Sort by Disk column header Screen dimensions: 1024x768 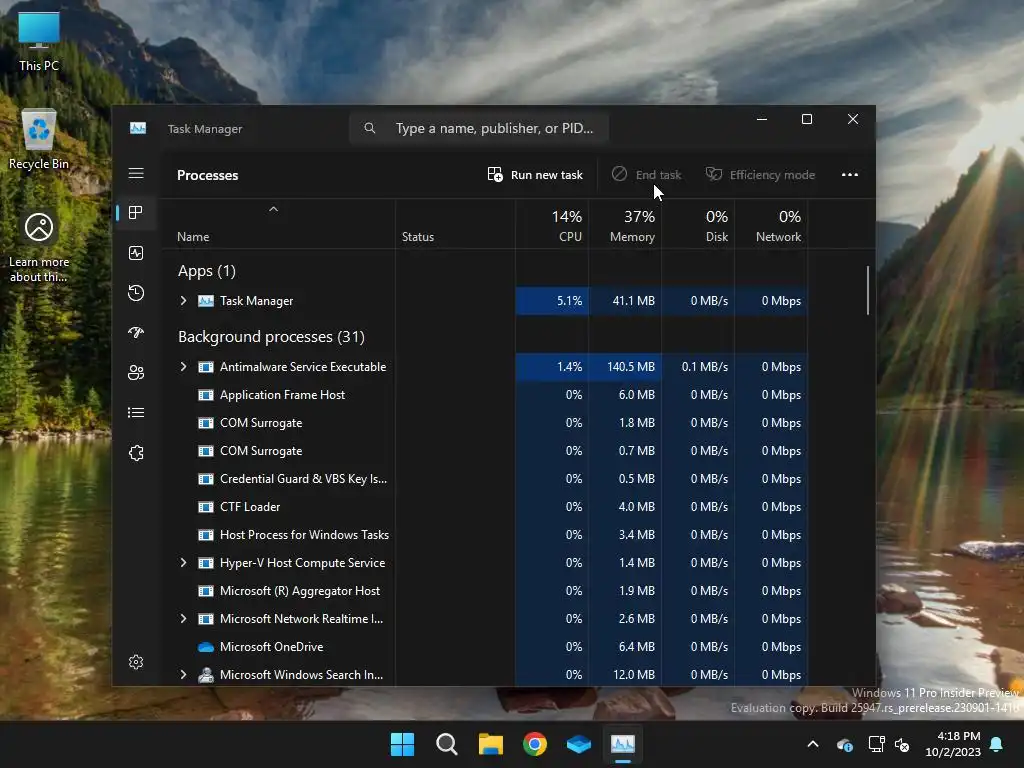[x=699, y=225]
